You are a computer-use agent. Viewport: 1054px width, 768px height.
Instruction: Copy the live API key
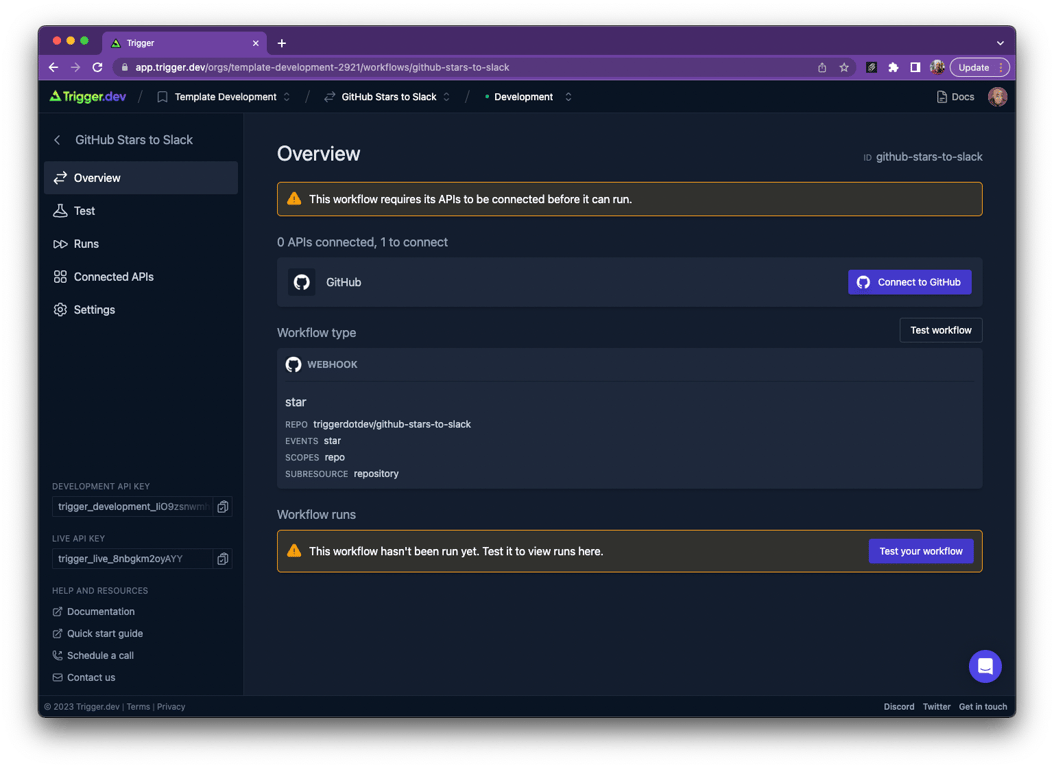(x=222, y=559)
